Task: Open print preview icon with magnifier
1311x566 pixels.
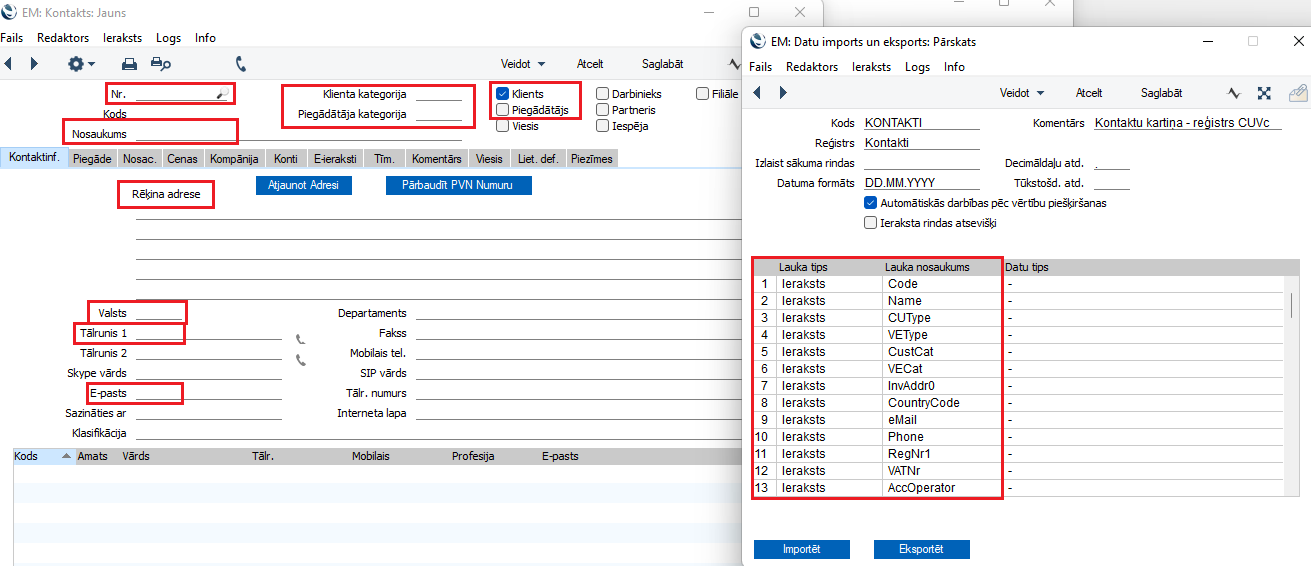Action: coord(160,64)
